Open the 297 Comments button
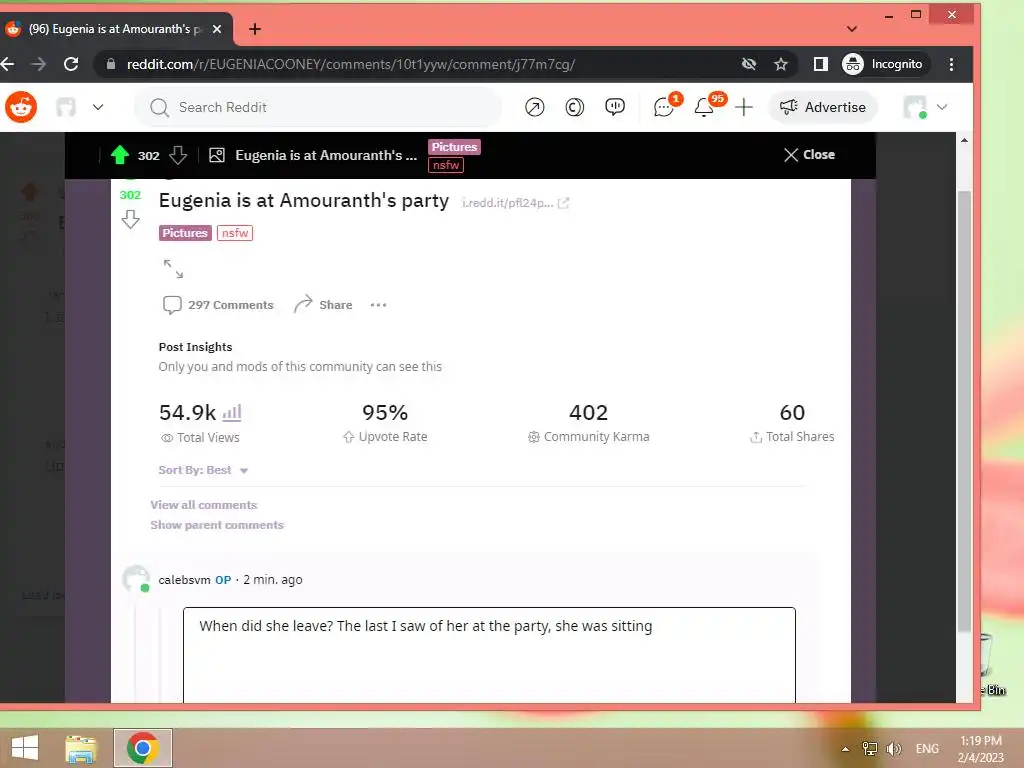The height and width of the screenshot is (768, 1024). pos(218,305)
